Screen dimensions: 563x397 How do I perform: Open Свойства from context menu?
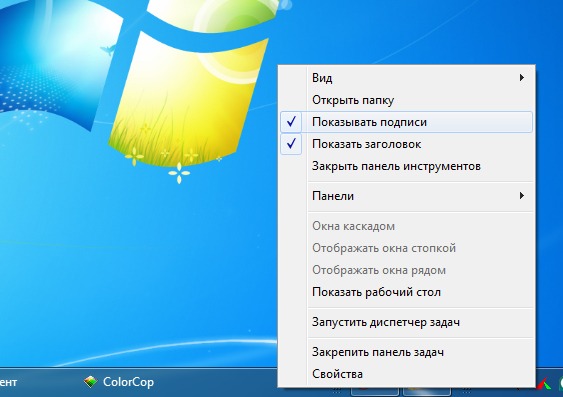pyautogui.click(x=406, y=374)
